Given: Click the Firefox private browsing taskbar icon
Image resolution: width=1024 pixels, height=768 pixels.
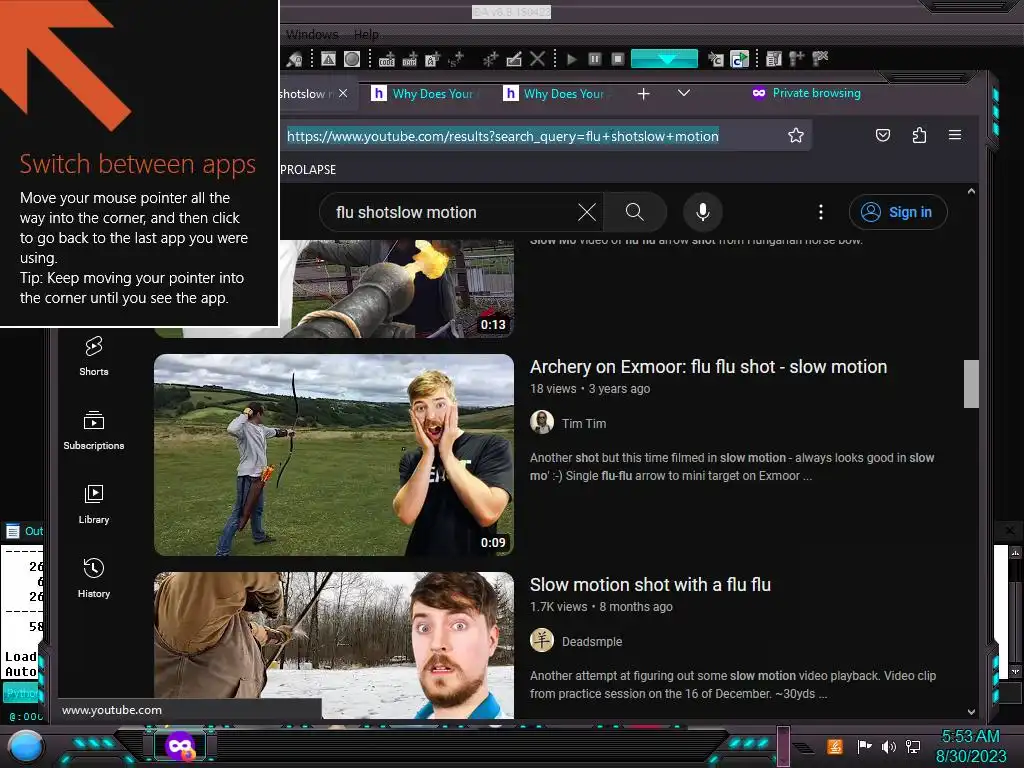Looking at the screenshot, I should click(x=180, y=746).
